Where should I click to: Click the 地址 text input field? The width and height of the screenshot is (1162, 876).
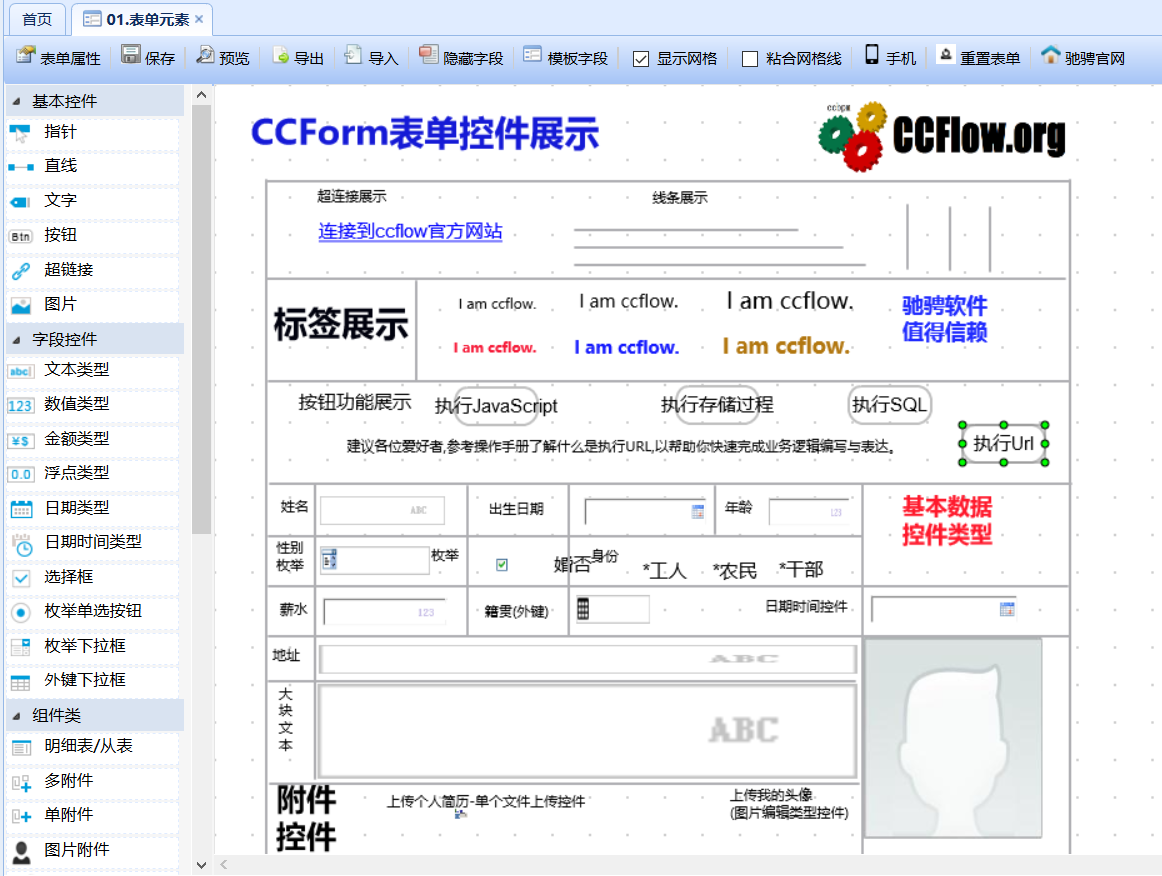tap(588, 659)
